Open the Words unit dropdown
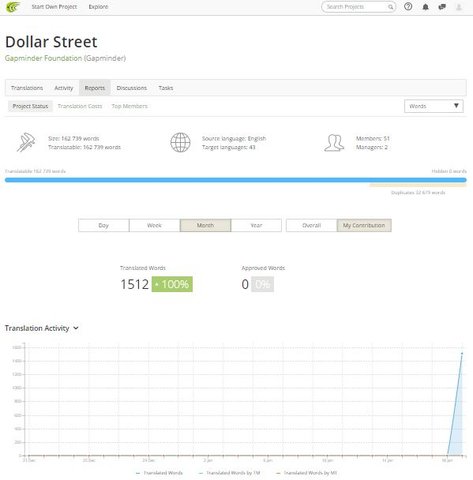473x480 pixels. (434, 106)
